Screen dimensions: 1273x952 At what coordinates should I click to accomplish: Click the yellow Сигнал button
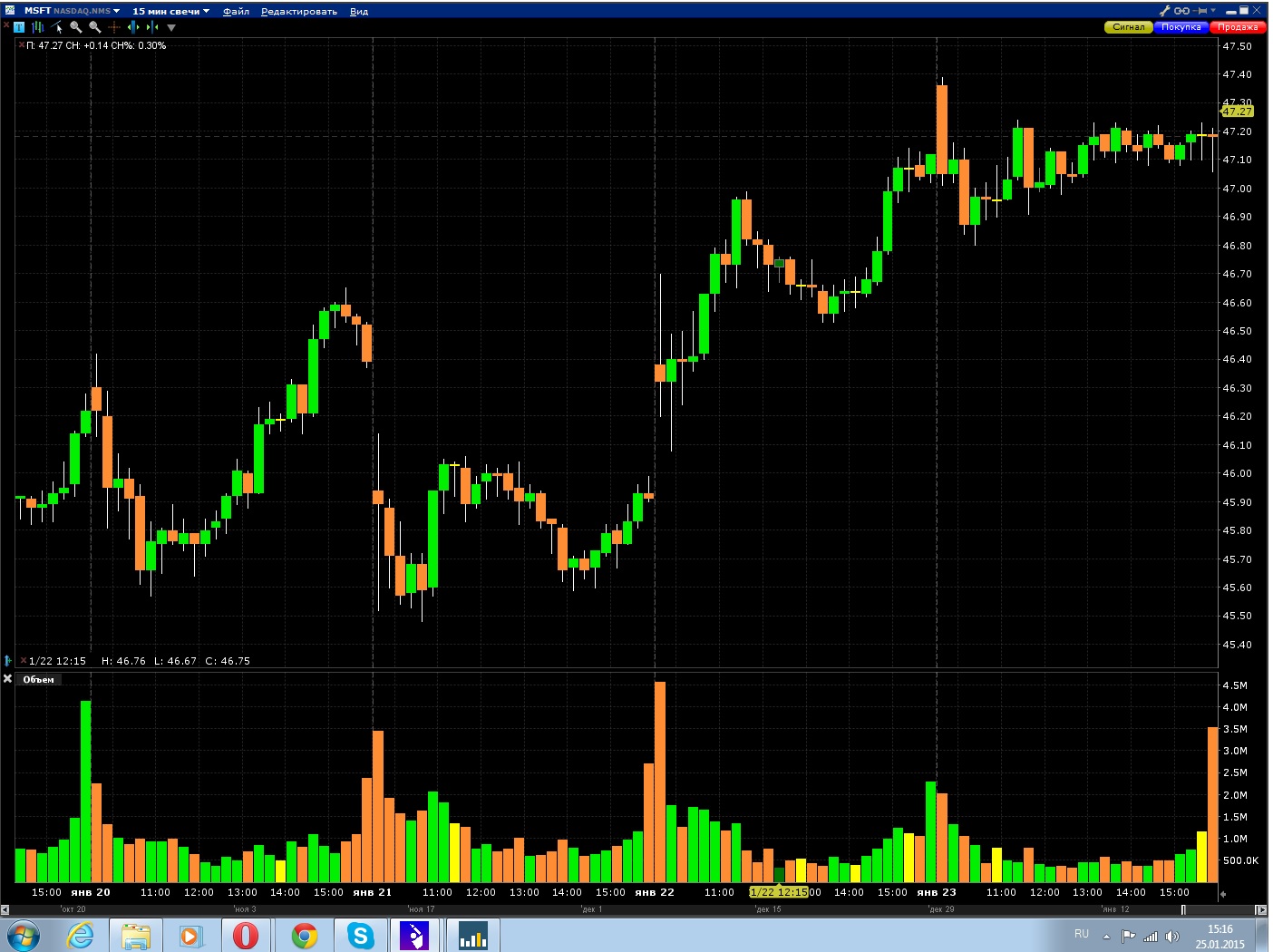tap(1129, 27)
